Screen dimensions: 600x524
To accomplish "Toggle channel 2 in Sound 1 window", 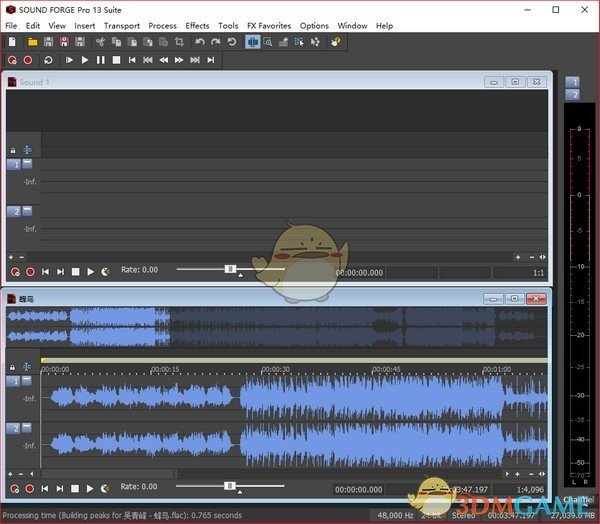I will (14, 212).
